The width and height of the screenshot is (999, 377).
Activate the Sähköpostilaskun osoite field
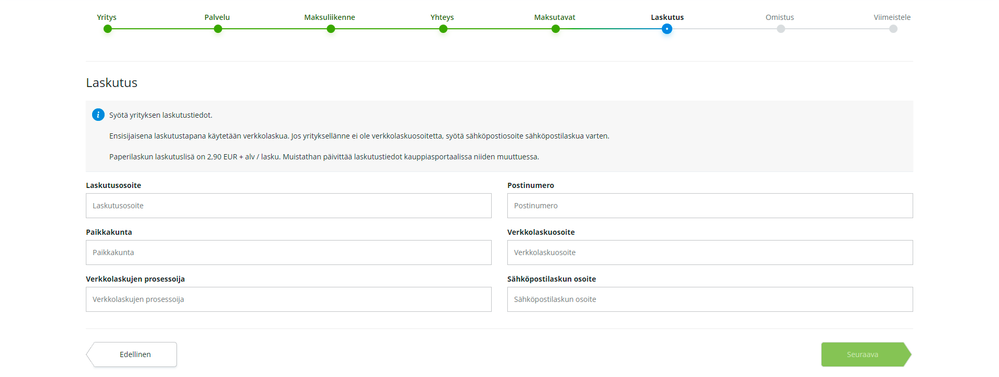click(x=710, y=299)
